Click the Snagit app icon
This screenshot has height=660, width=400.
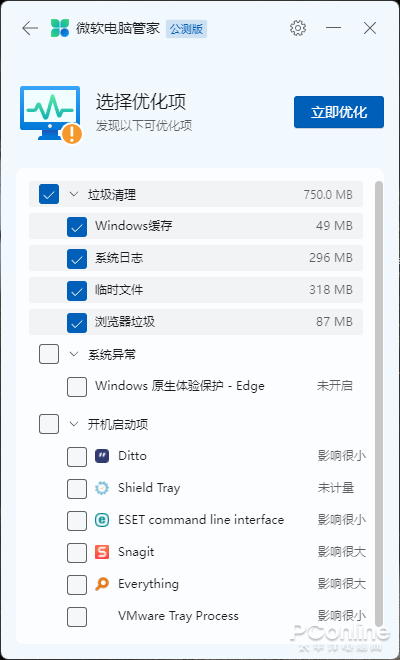tap(102, 552)
